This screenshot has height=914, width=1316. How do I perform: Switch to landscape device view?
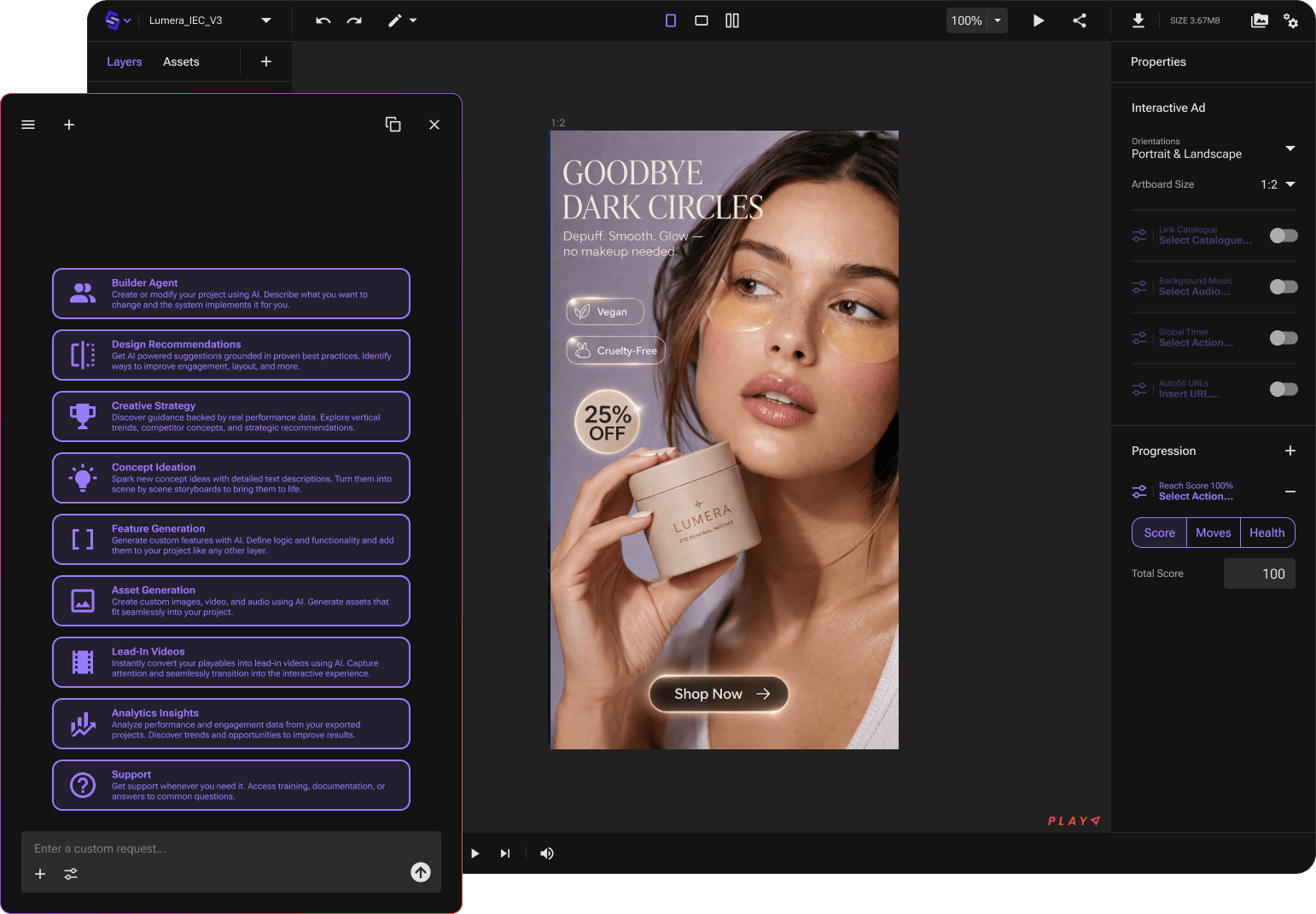702,20
